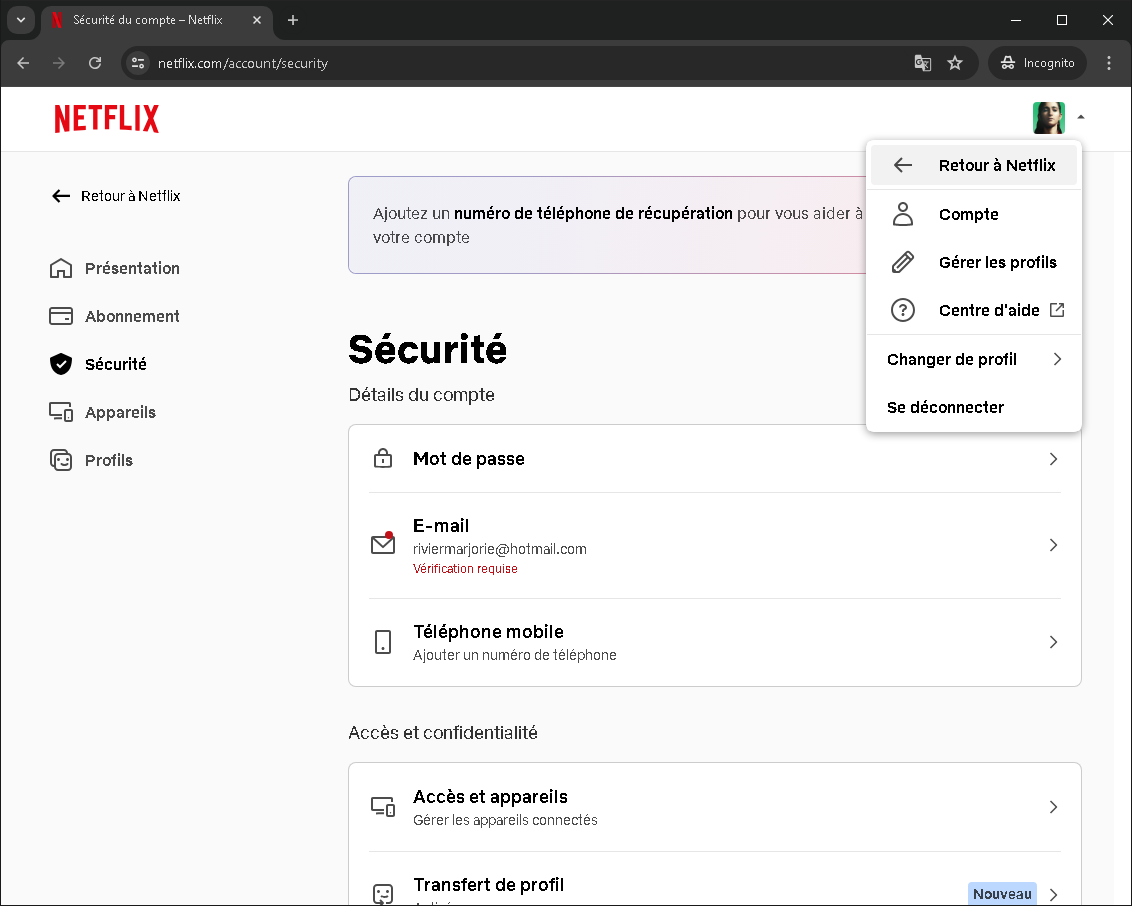Expand the E-mail row chevron
This screenshot has width=1132, height=906.
[x=1053, y=545]
